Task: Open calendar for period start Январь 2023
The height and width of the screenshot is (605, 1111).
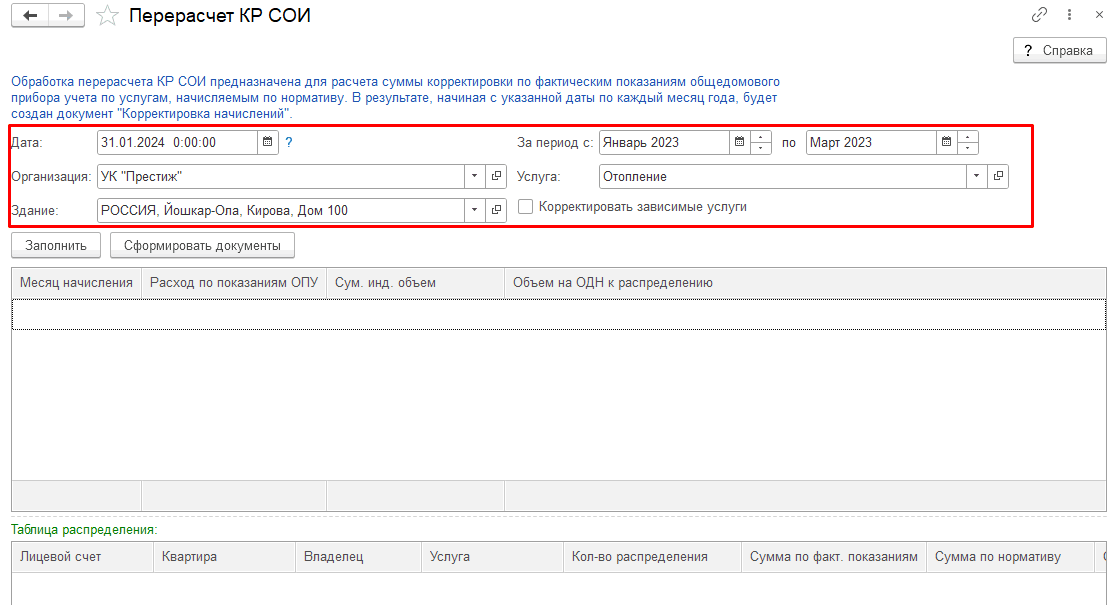Action: [x=740, y=143]
